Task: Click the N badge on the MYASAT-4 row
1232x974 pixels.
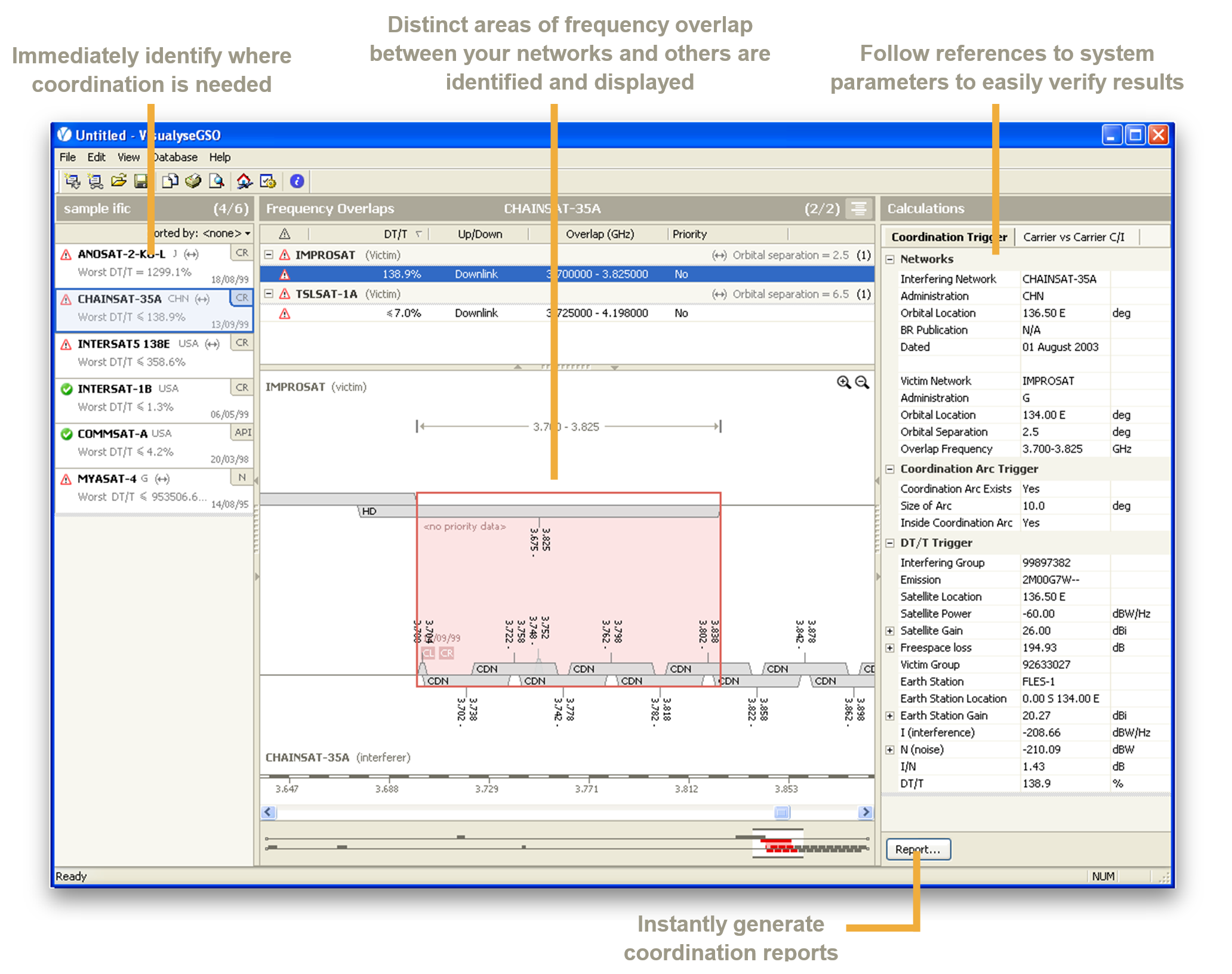Action: [x=242, y=477]
